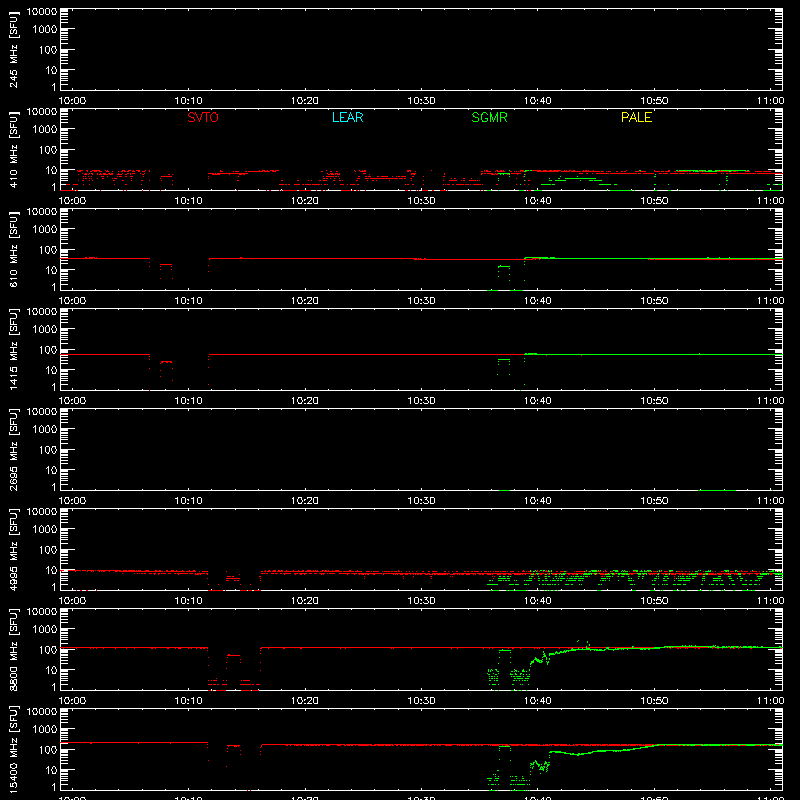Click 10:50 tick under the 8800 MHz panel

click(x=654, y=701)
